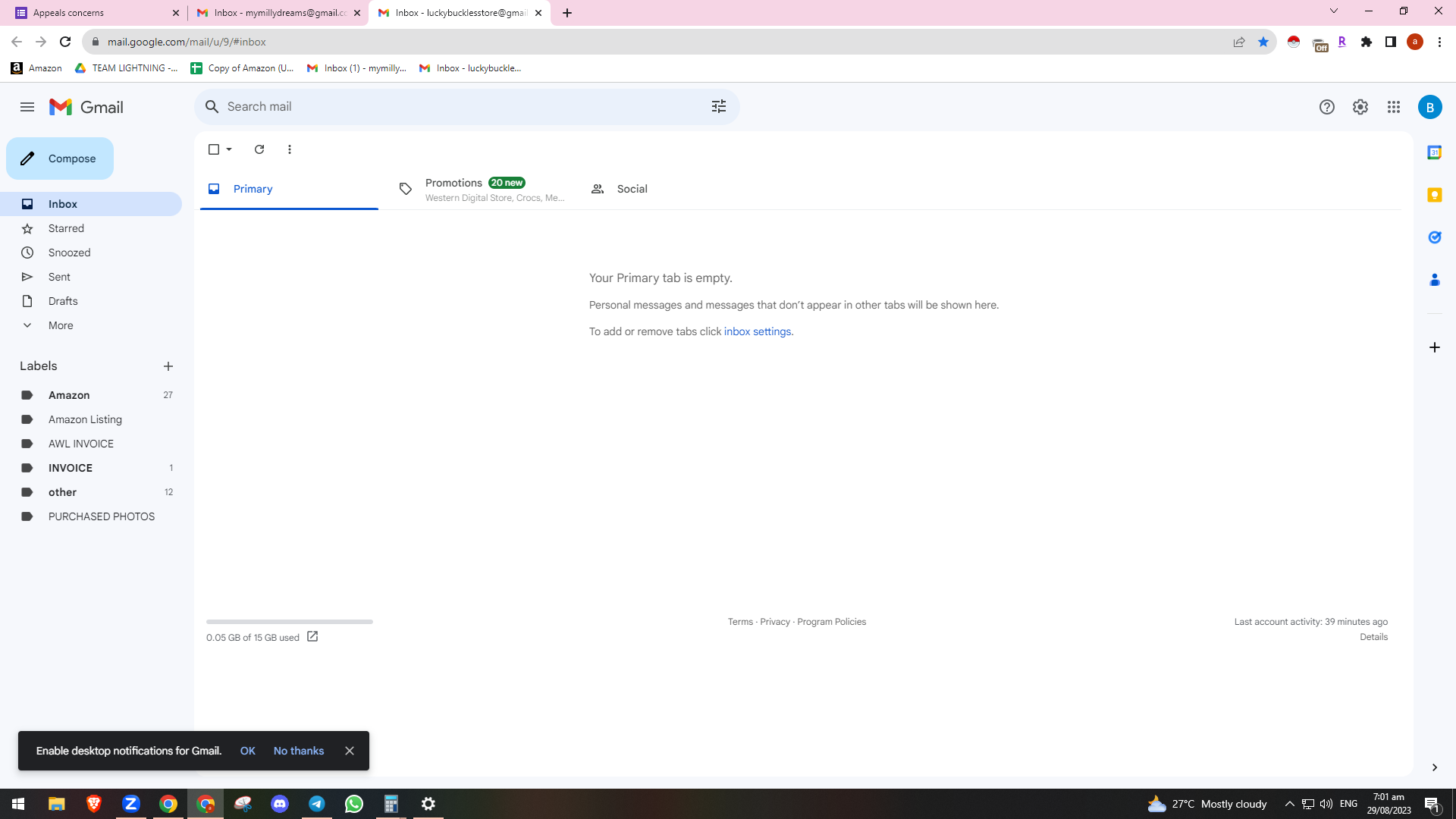Switch to the Primary tab
This screenshot has height=819, width=1456.
pyautogui.click(x=289, y=189)
